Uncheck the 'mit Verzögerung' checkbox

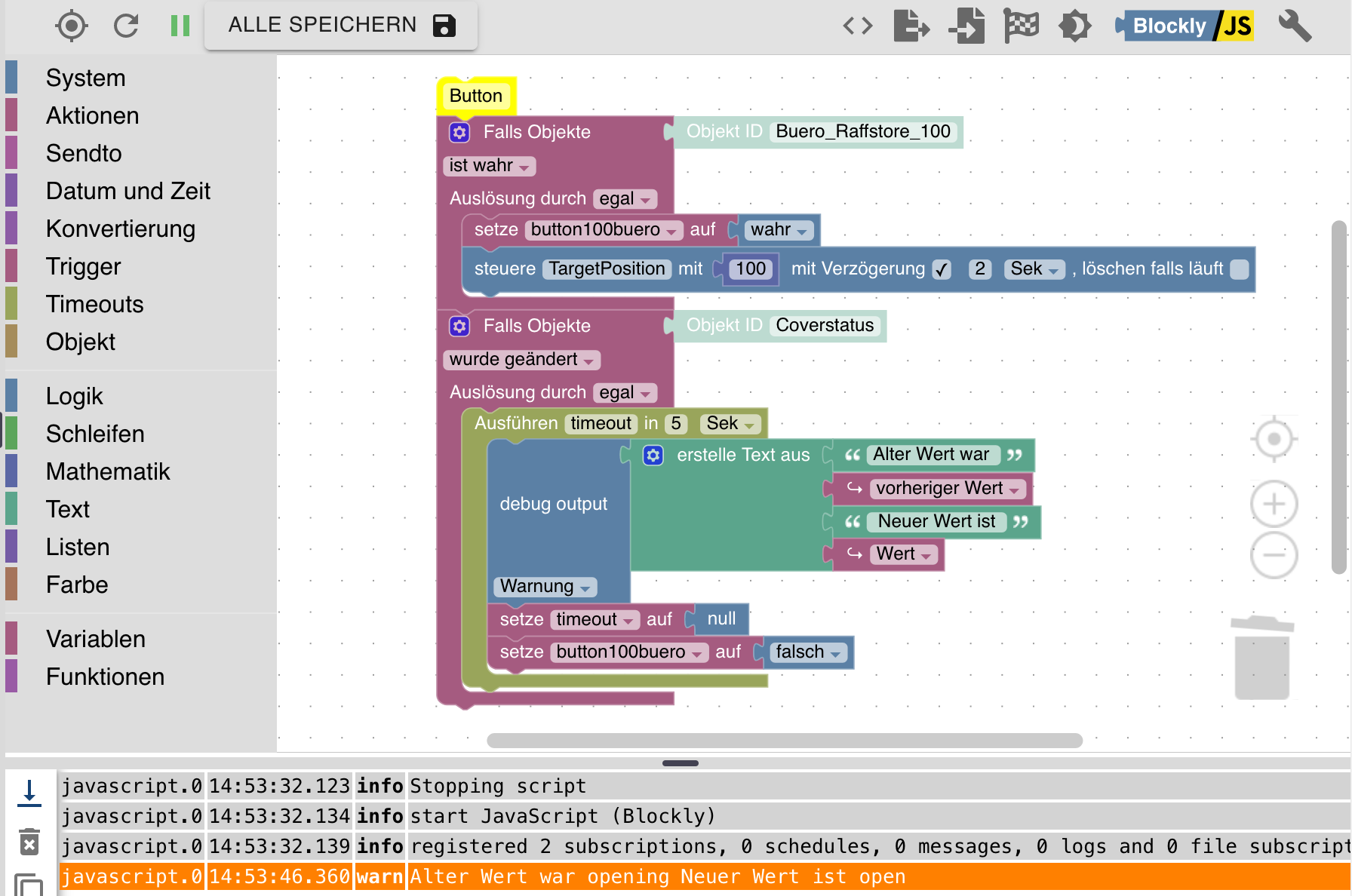(x=942, y=269)
